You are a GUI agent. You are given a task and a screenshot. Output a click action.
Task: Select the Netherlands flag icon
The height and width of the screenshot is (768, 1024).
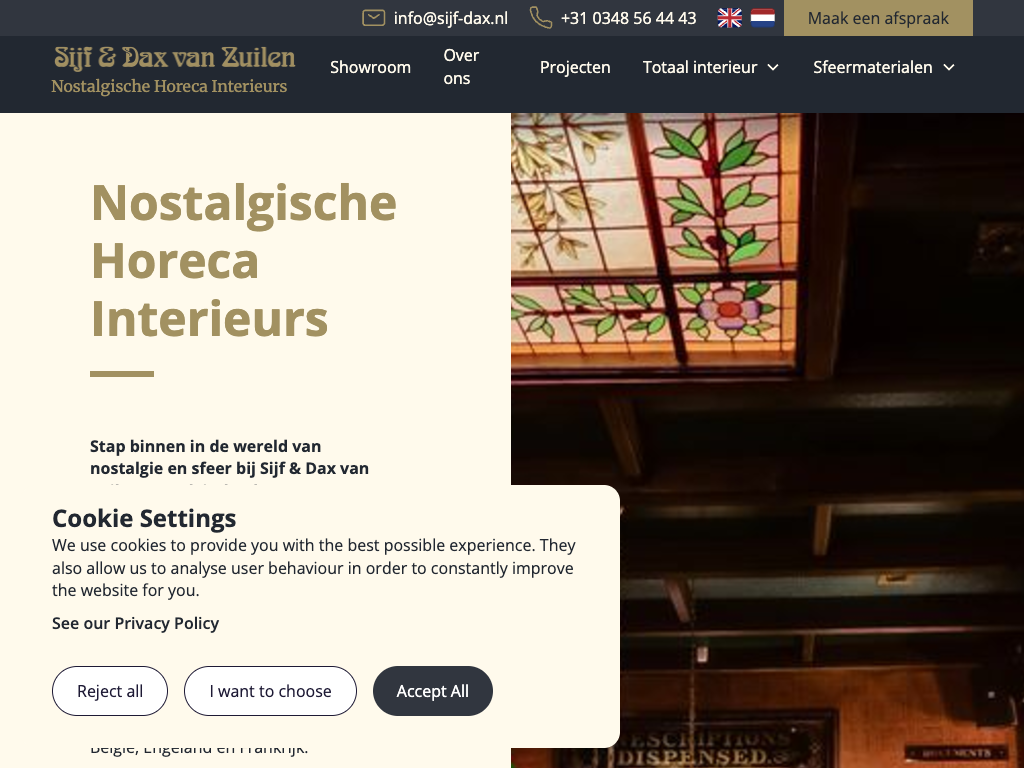762,18
